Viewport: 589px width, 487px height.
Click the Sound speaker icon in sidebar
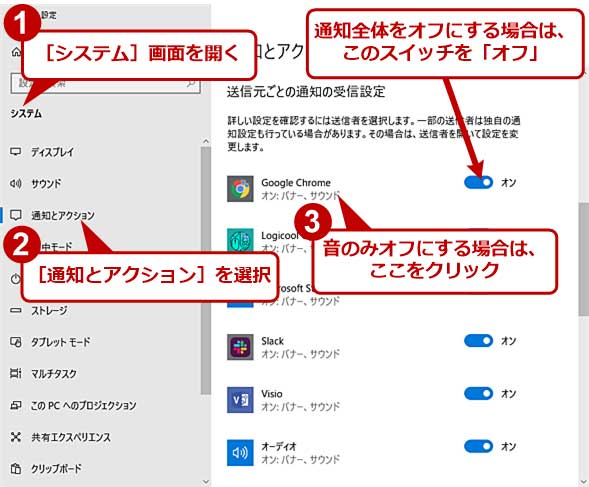[15, 183]
